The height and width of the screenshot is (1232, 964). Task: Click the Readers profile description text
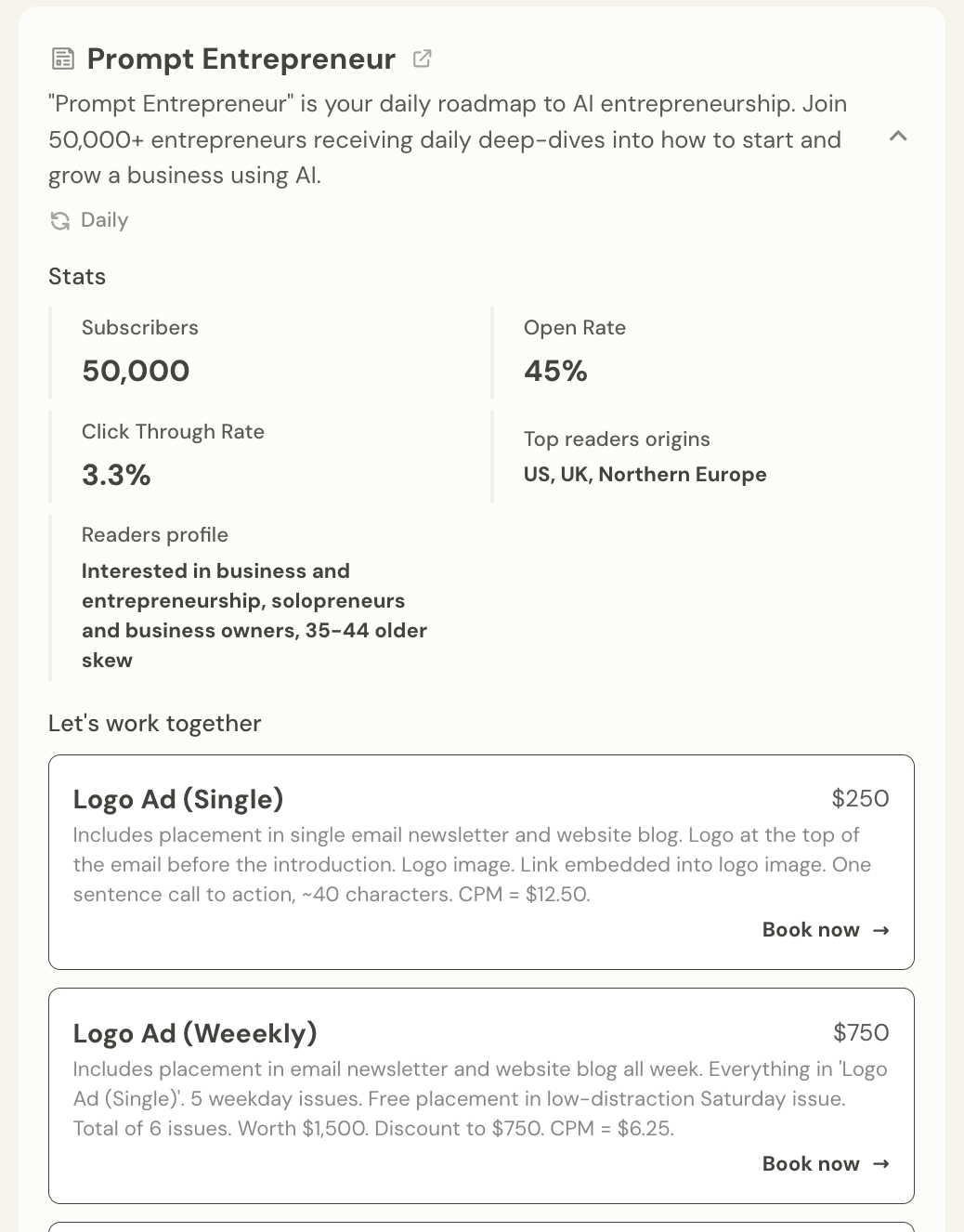click(x=254, y=615)
